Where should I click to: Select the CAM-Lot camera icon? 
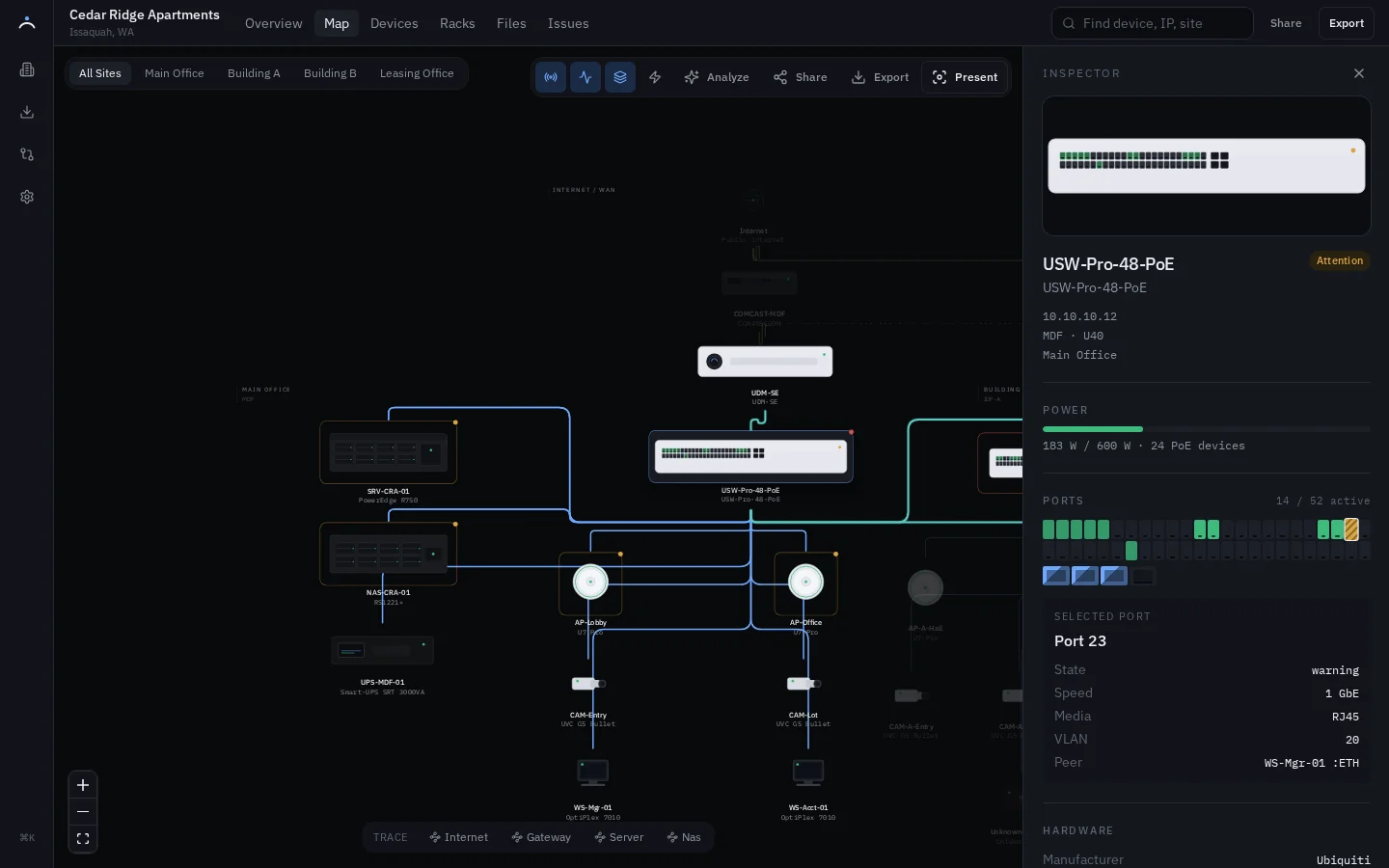[803, 684]
